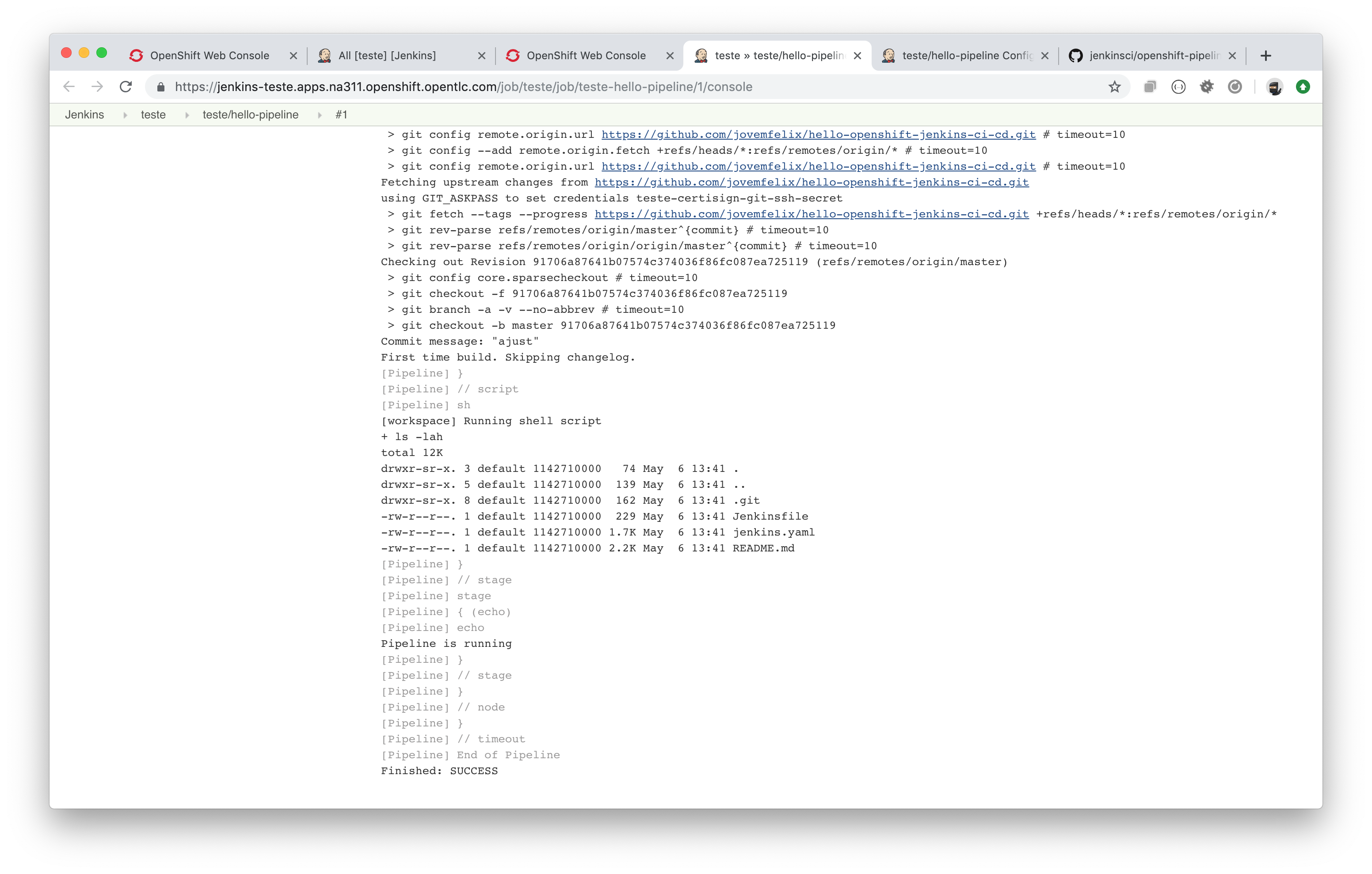Click the forward navigation arrow
The width and height of the screenshot is (1372, 874).
97,87
